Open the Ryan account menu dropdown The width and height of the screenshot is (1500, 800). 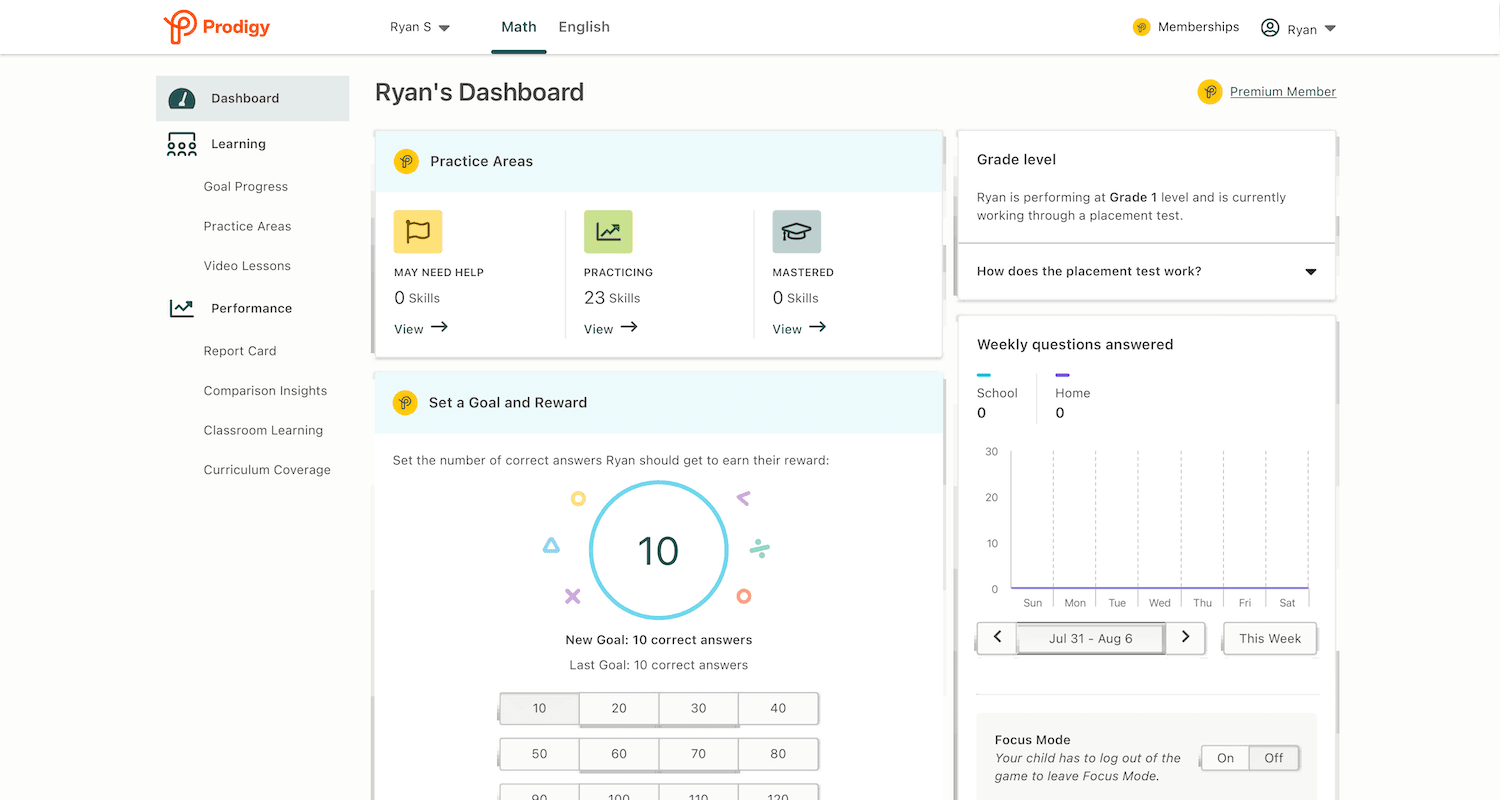[x=1299, y=28]
